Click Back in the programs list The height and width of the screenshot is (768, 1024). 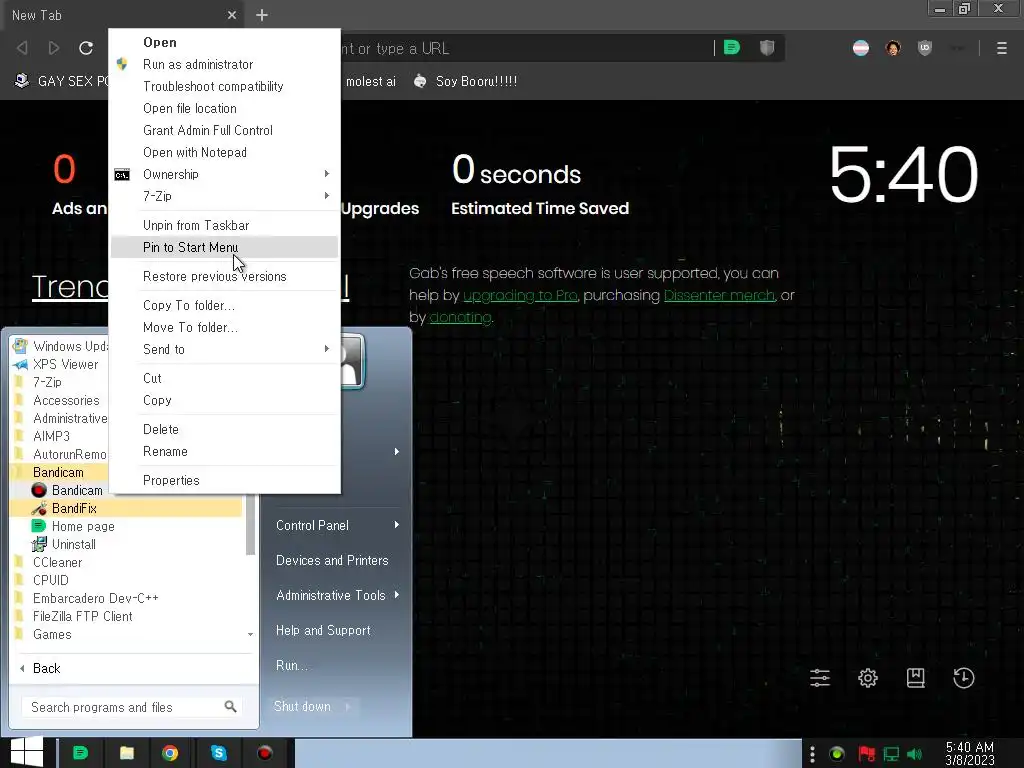point(133,668)
